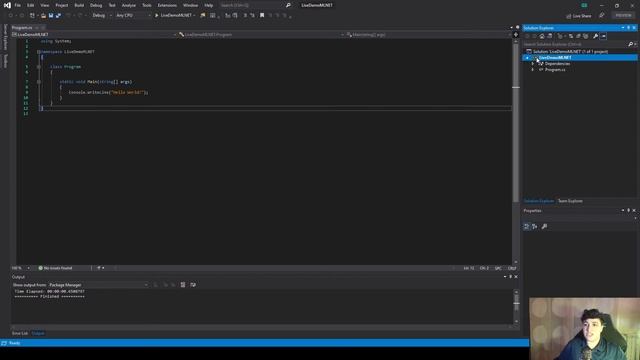Expand the Dependencies node
Image resolution: width=640 pixels, height=360 pixels.
click(x=533, y=64)
